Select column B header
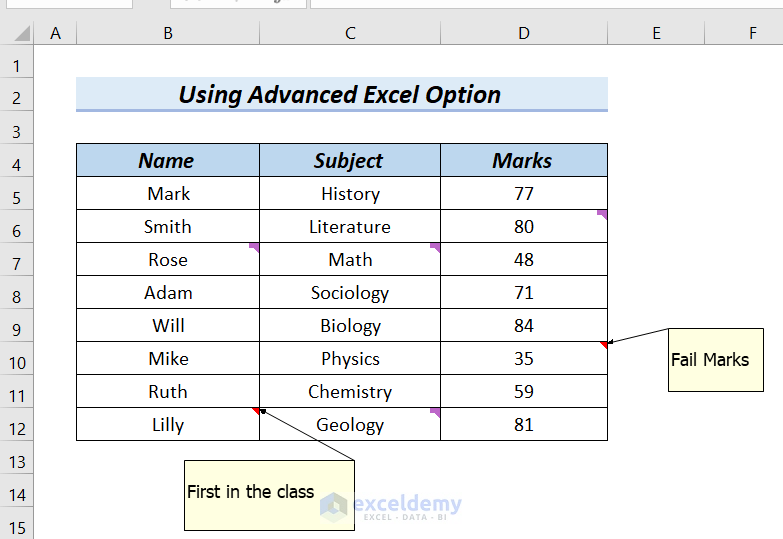The image size is (783, 539). (168, 34)
